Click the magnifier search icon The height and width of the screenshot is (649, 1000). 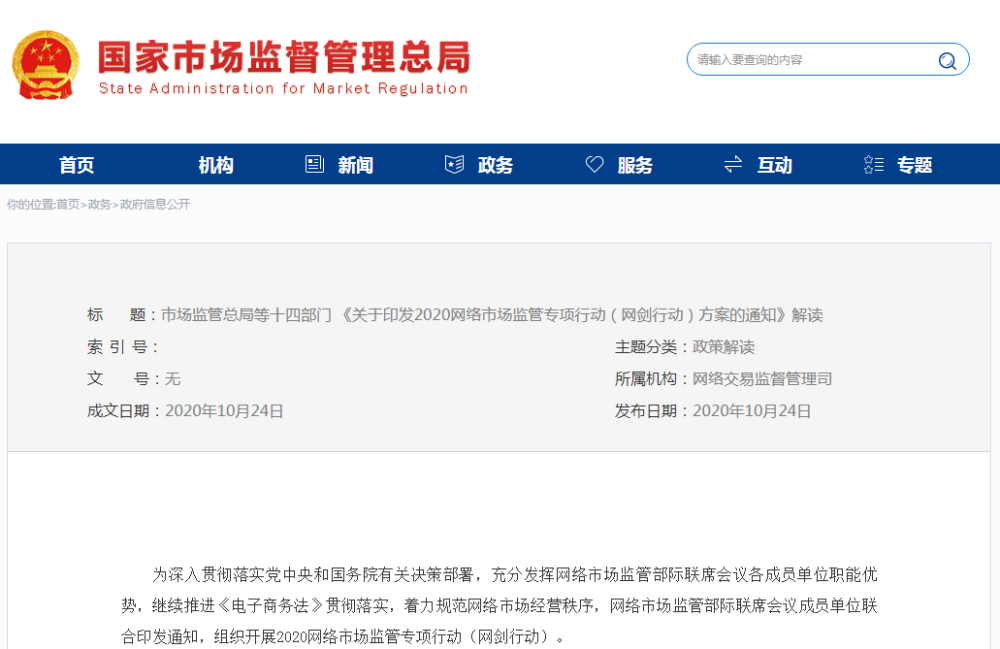946,60
